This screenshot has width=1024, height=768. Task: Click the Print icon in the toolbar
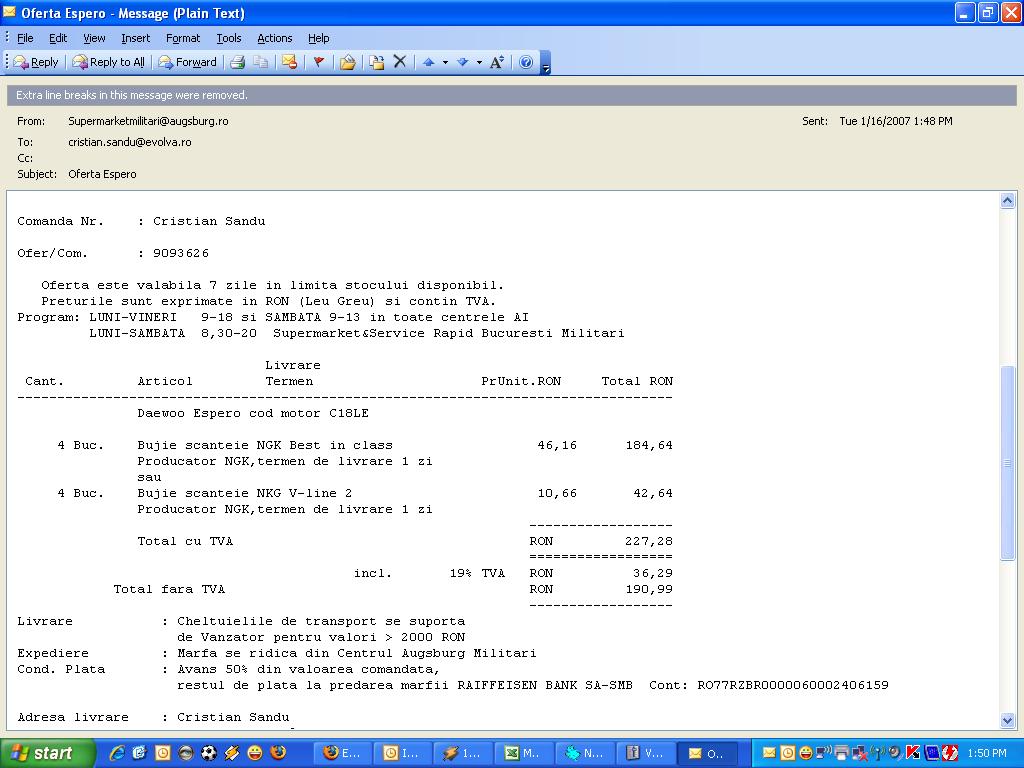pos(237,62)
